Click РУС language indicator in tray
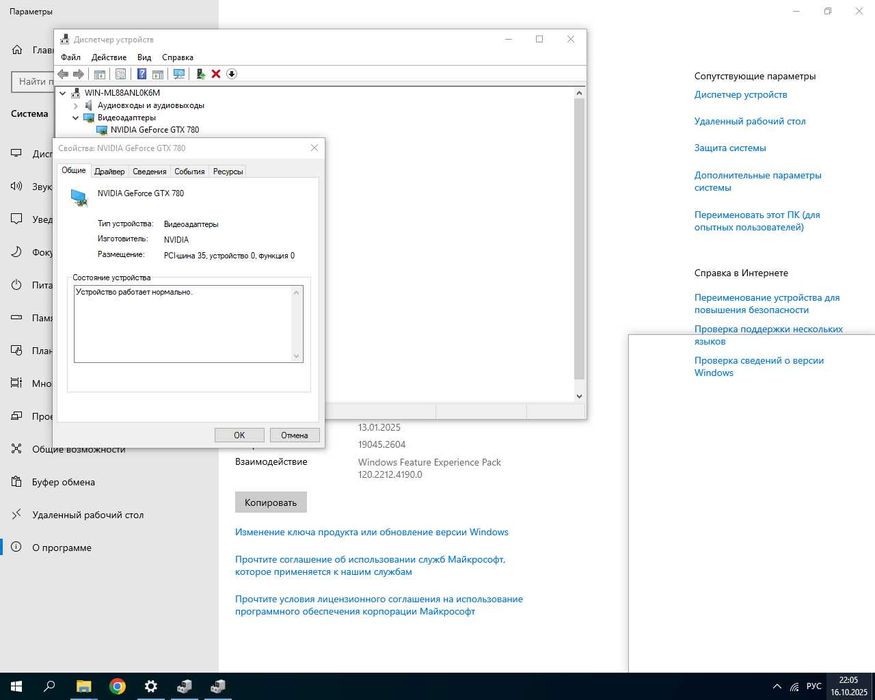The height and width of the screenshot is (700, 875). click(x=814, y=687)
